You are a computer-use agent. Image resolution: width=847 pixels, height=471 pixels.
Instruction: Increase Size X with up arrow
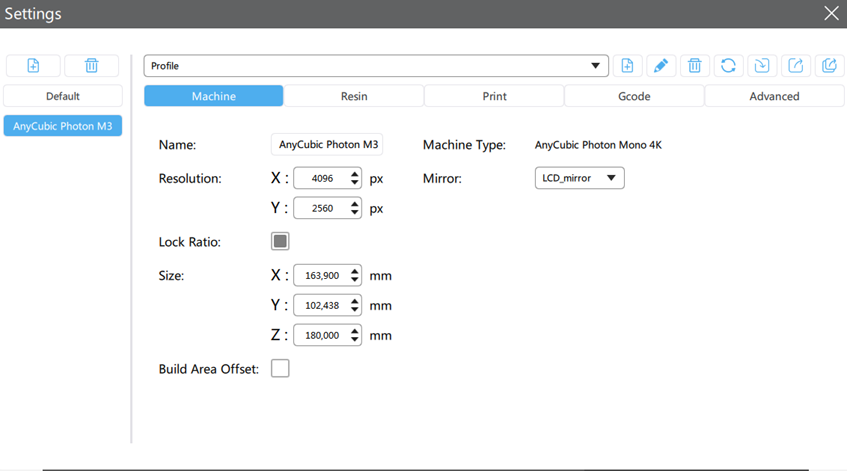point(354,271)
